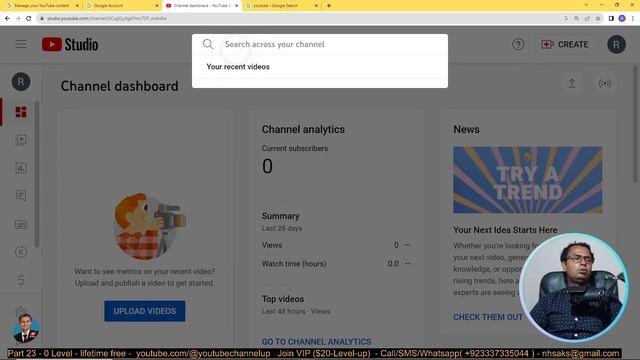Click 'Your Next Idea Starts Here' title
This screenshot has height=360, width=640.
pos(505,230)
